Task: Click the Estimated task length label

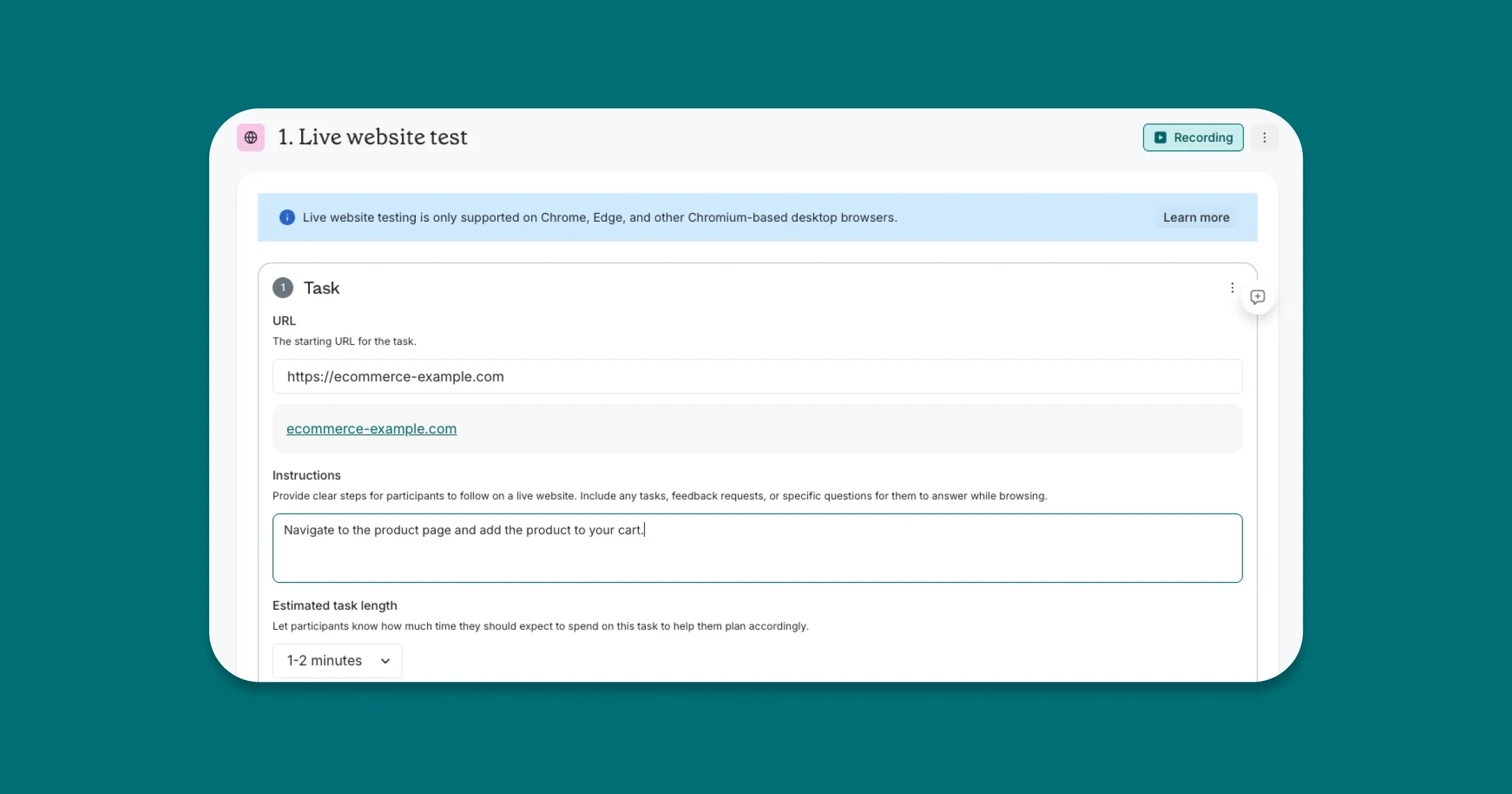Action: click(335, 606)
